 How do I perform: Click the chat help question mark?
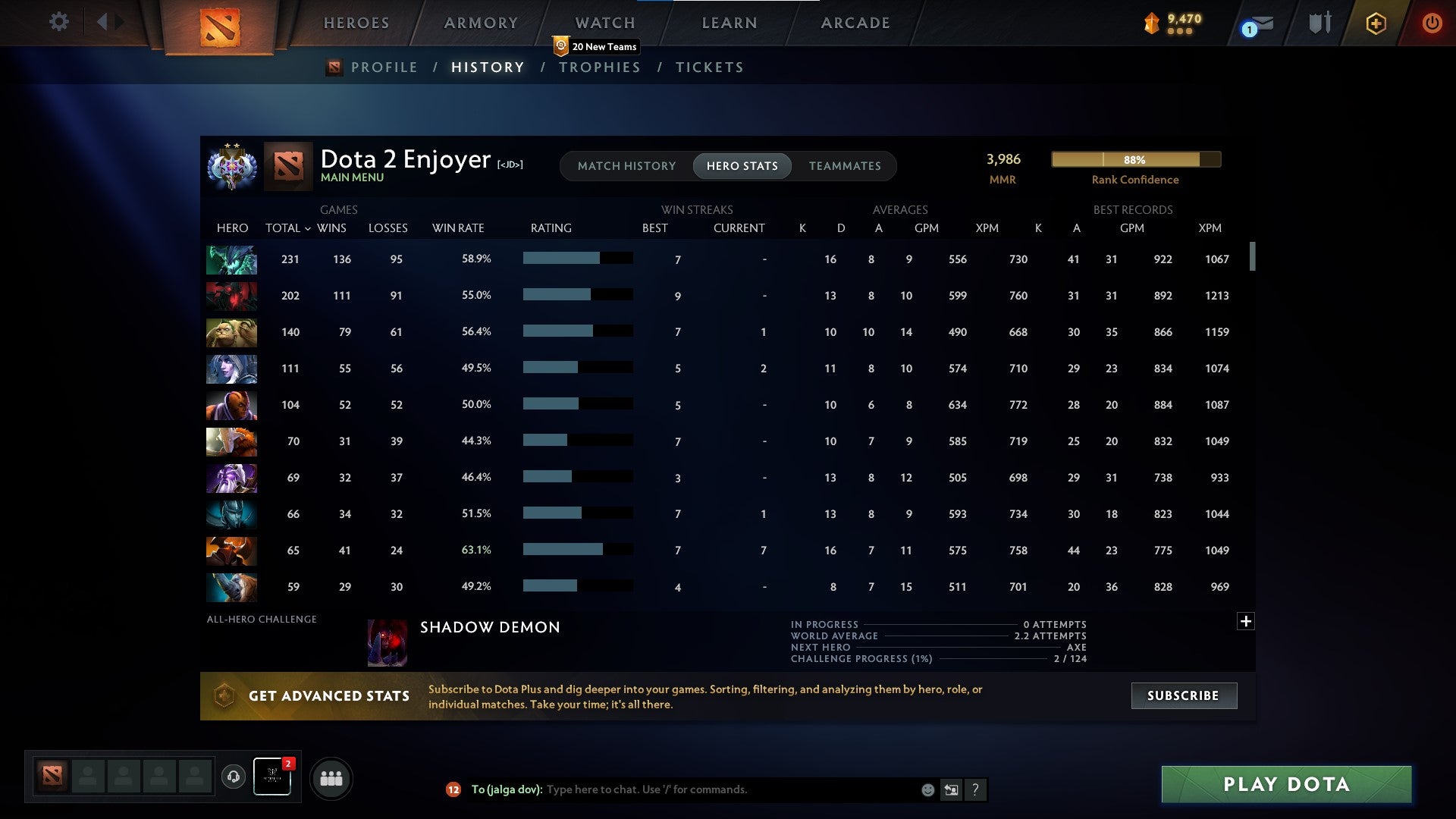[x=976, y=789]
